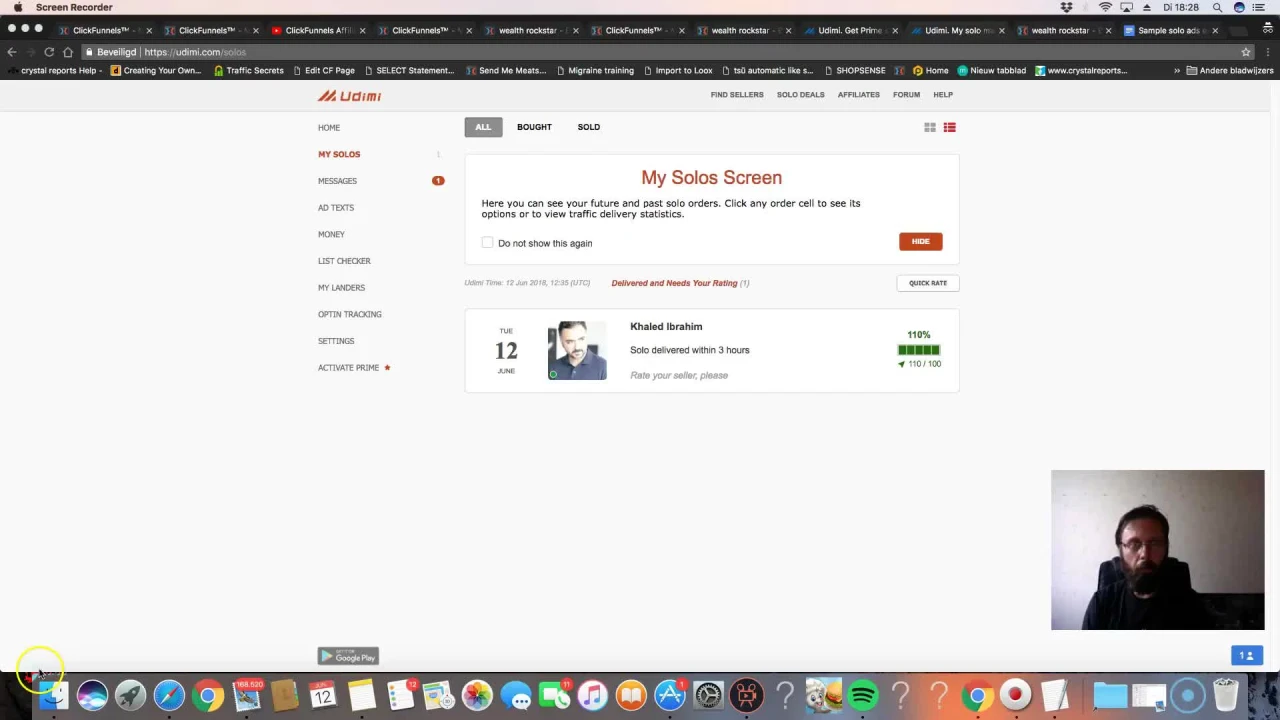
Task: Open Safari from the Dock
Action: click(x=169, y=695)
